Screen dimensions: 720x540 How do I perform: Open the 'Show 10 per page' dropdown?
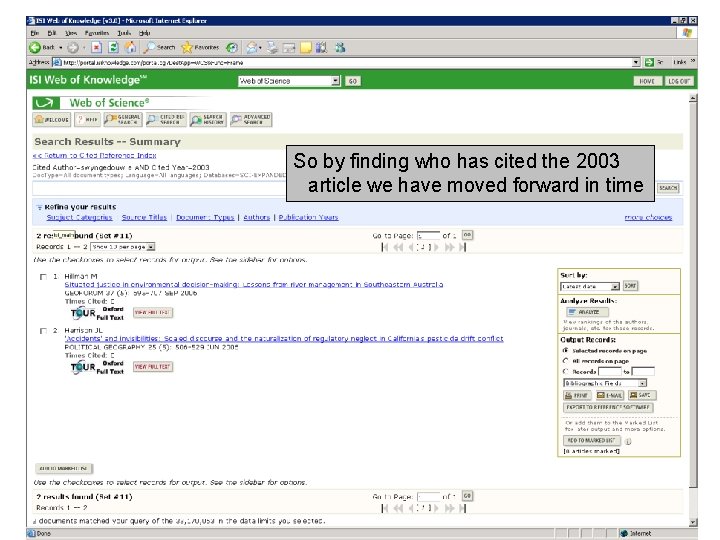123,247
